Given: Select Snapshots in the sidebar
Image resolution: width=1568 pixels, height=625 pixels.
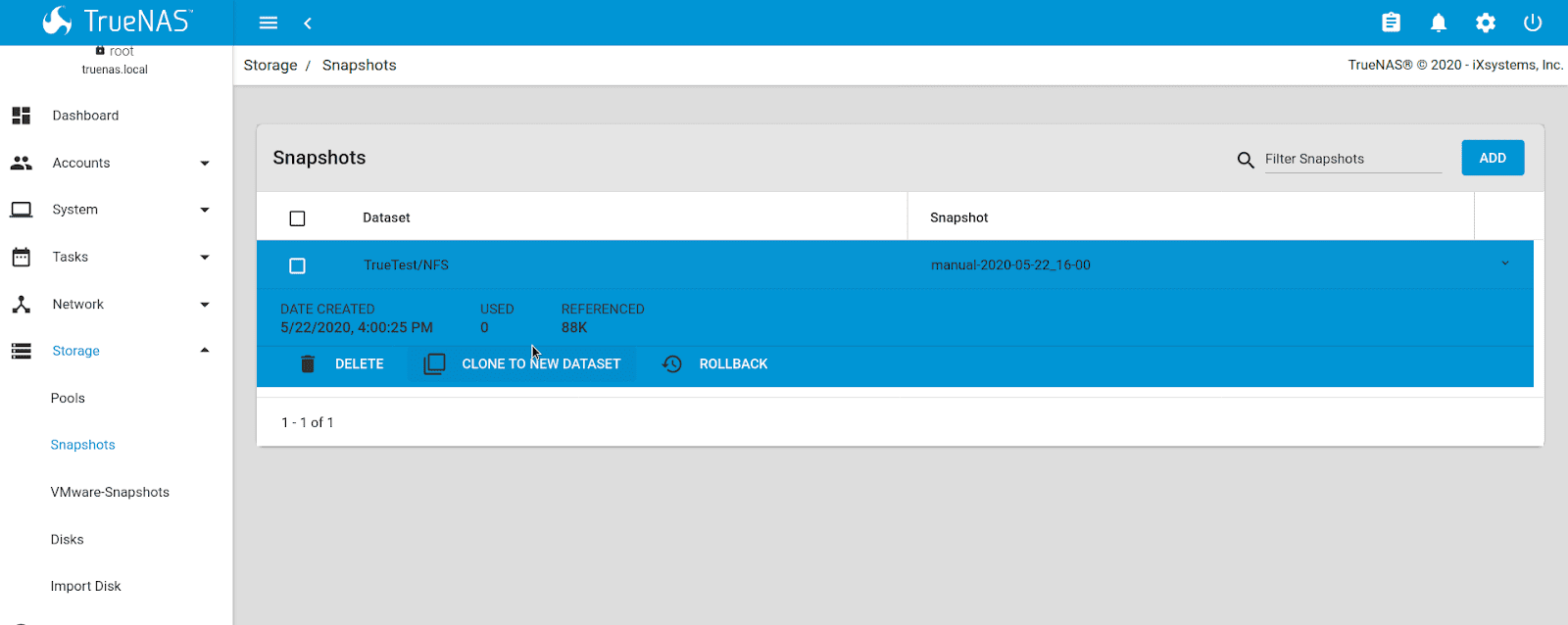Looking at the screenshot, I should [x=82, y=445].
